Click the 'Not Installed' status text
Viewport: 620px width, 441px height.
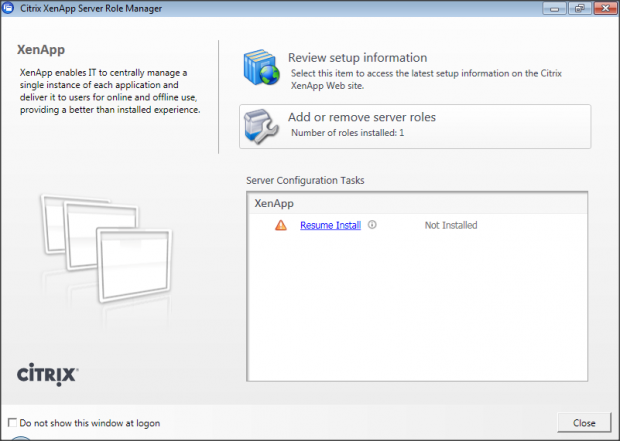click(x=451, y=225)
